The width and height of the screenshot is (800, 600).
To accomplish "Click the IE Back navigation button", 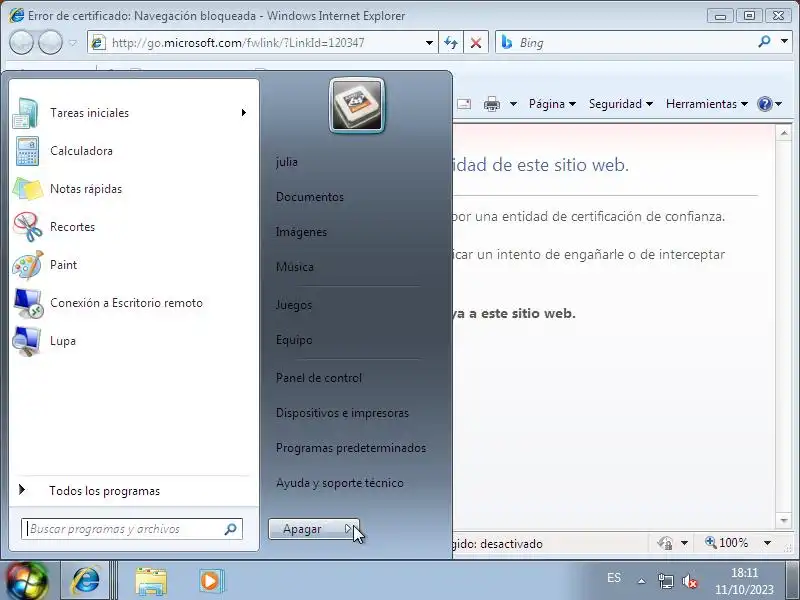I will pos(21,42).
